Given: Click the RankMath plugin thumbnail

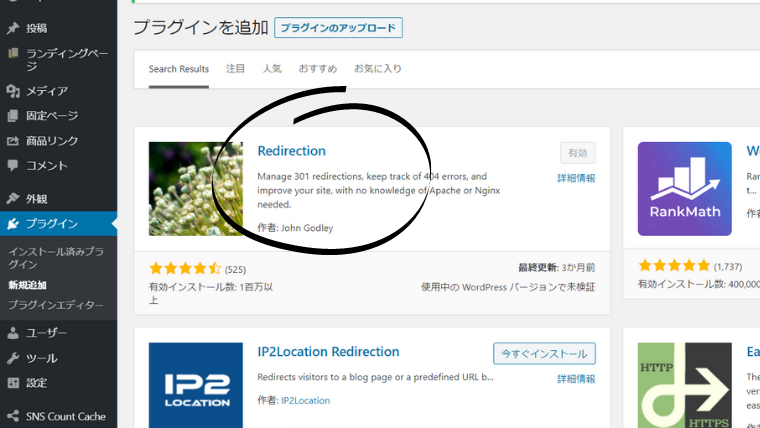Looking at the screenshot, I should click(684, 189).
